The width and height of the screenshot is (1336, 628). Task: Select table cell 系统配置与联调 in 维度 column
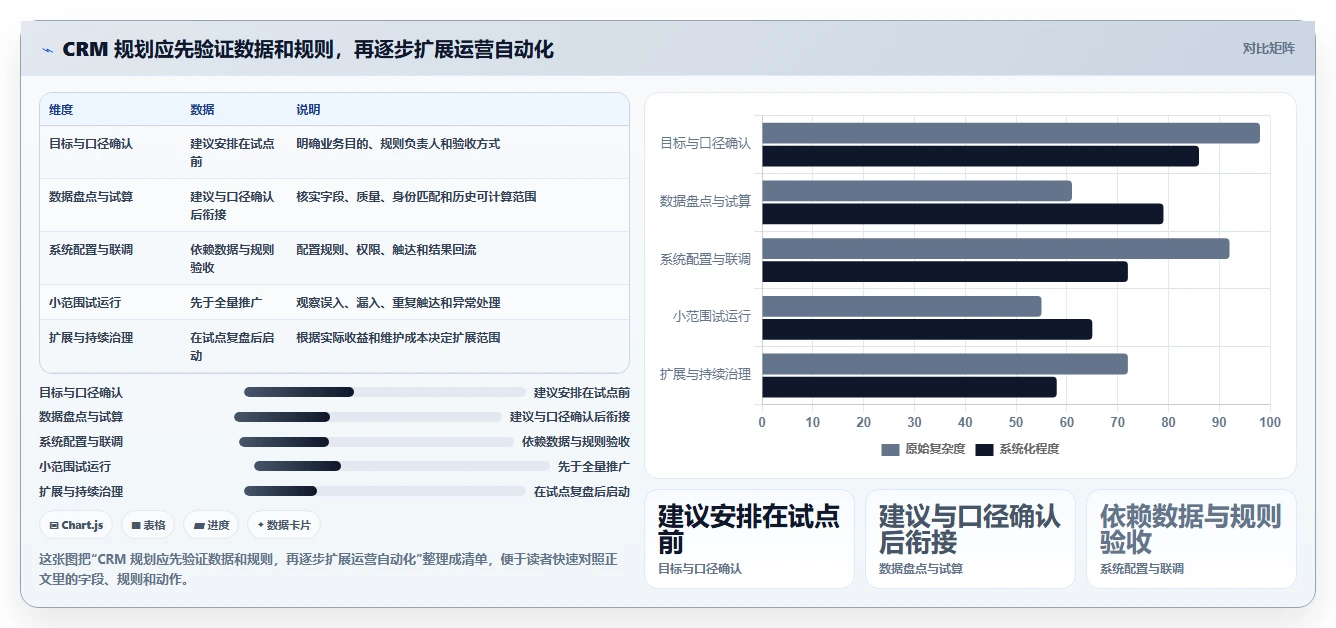point(91,250)
